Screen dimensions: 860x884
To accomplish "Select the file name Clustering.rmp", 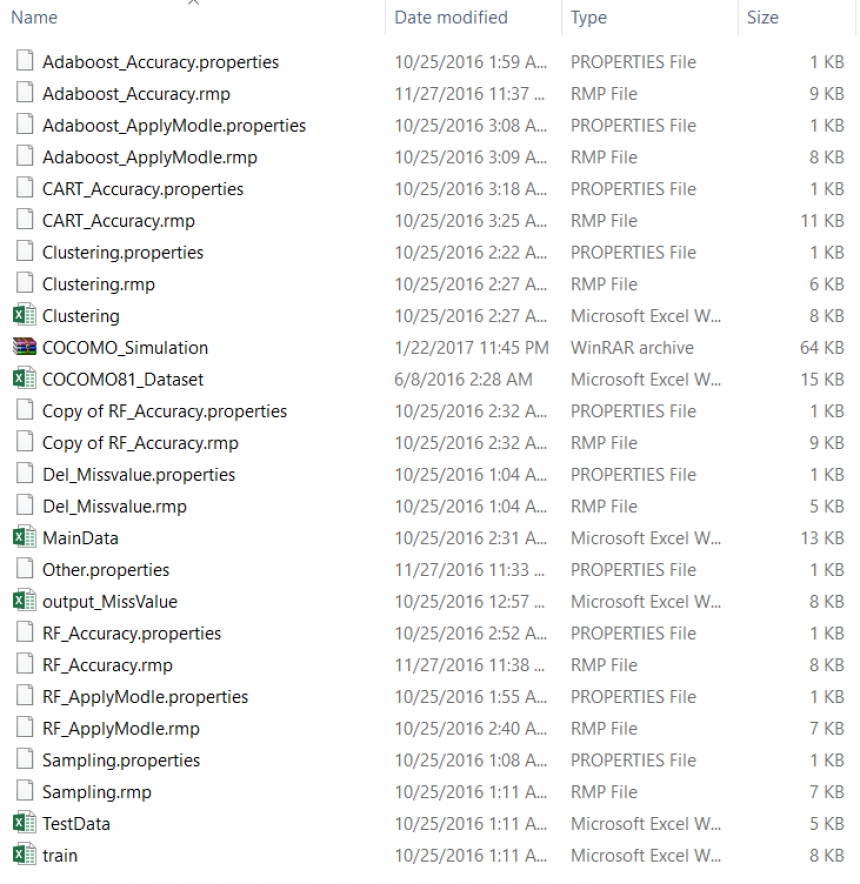I will [x=99, y=284].
